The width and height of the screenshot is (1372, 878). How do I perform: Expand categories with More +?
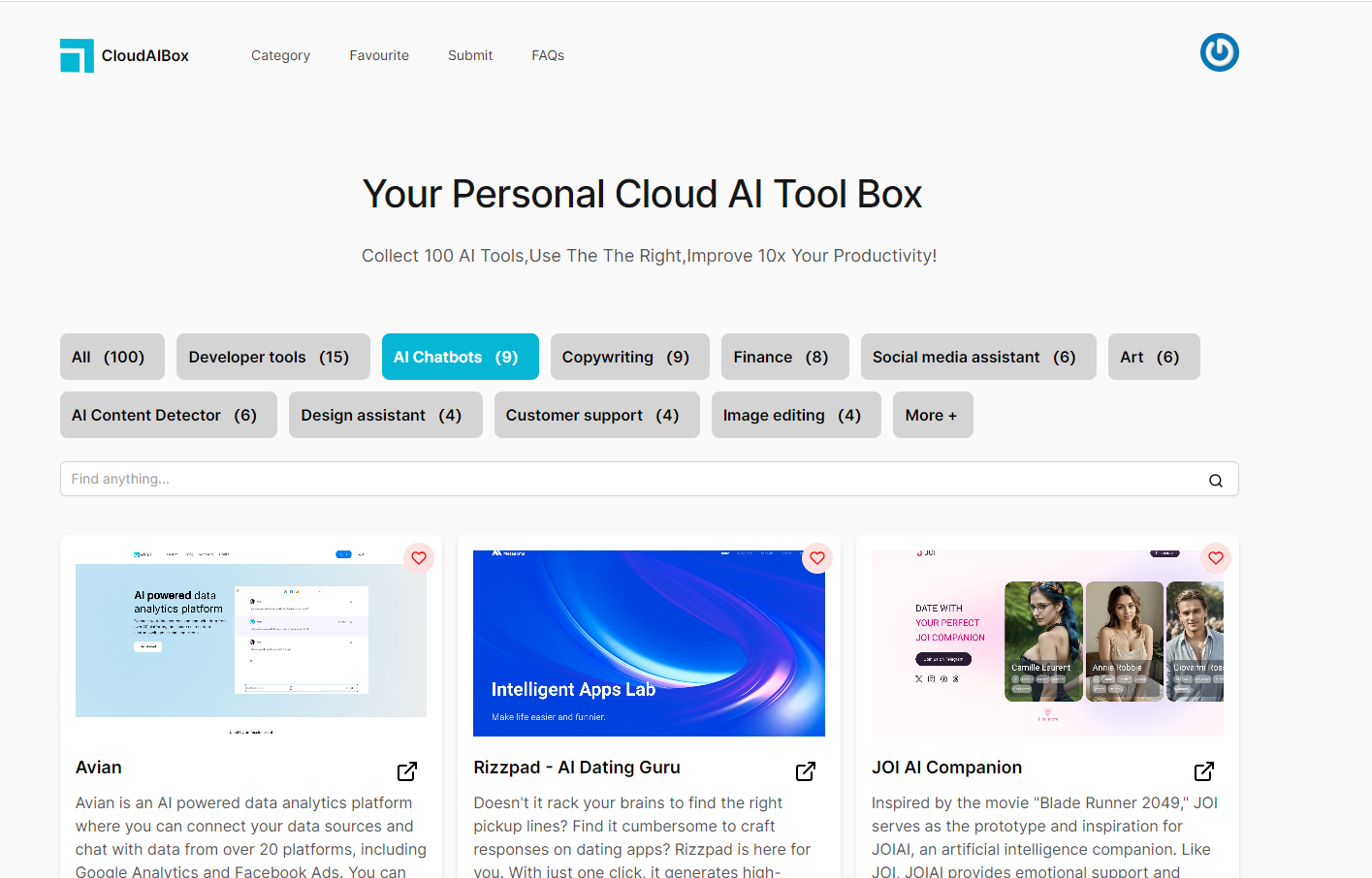tap(933, 415)
